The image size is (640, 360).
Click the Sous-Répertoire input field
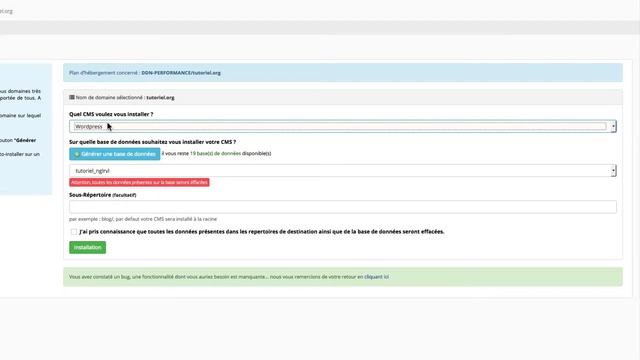[342, 207]
